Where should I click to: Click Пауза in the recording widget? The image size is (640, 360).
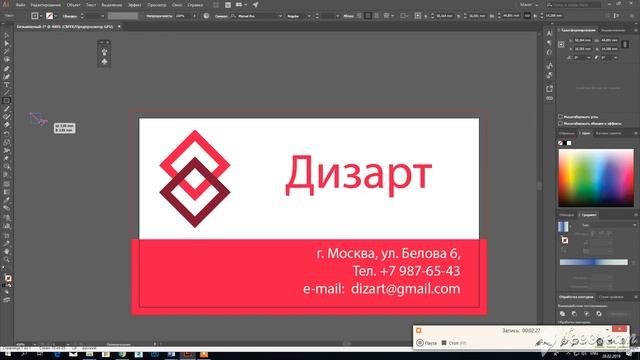pos(427,343)
